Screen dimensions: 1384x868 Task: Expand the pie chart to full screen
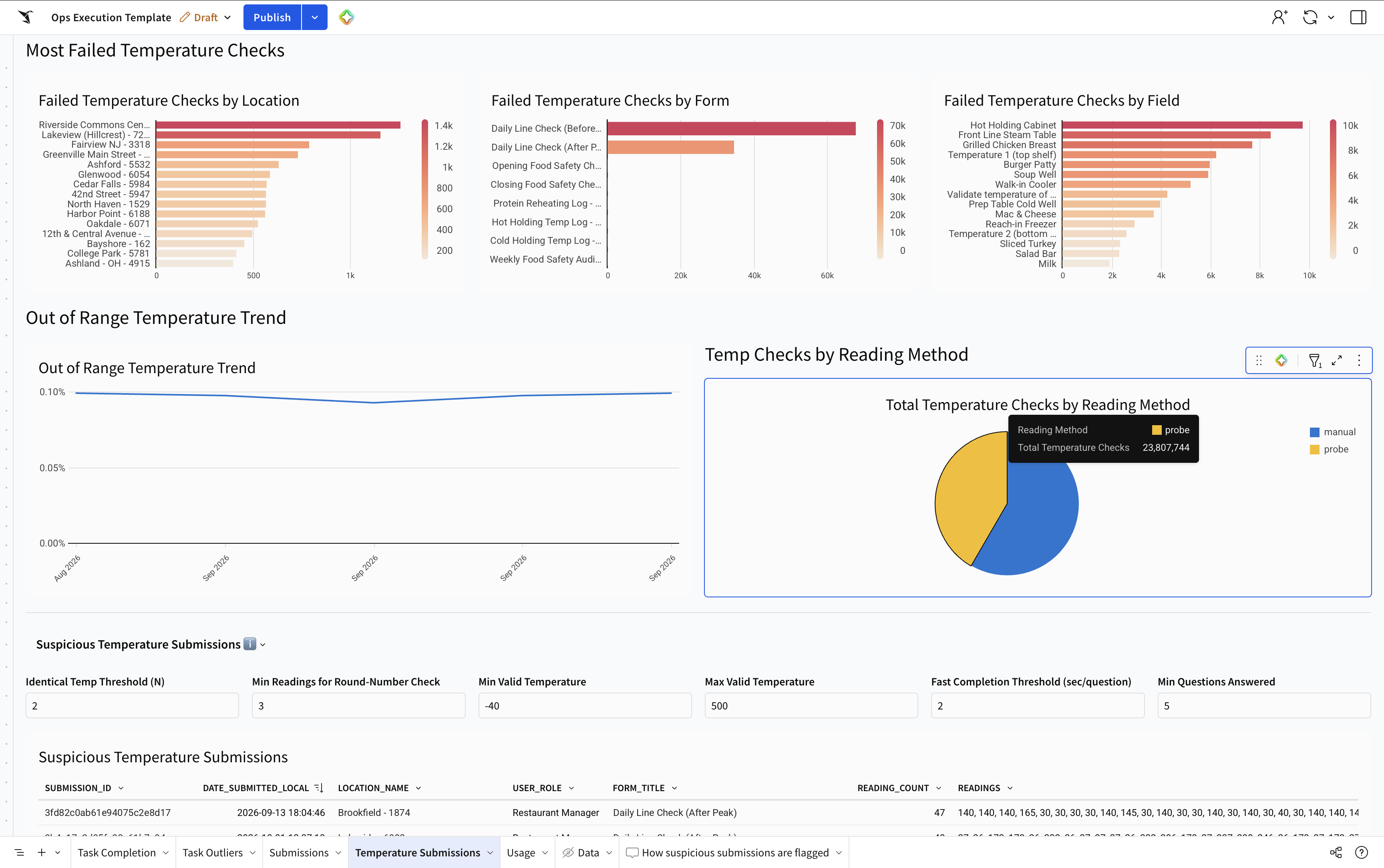point(1337,360)
